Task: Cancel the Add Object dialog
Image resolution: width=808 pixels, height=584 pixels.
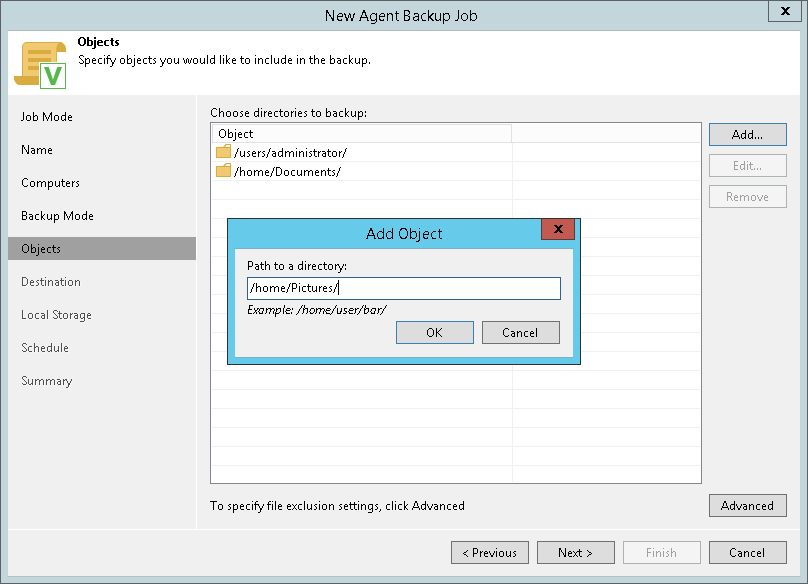Action: tap(520, 333)
